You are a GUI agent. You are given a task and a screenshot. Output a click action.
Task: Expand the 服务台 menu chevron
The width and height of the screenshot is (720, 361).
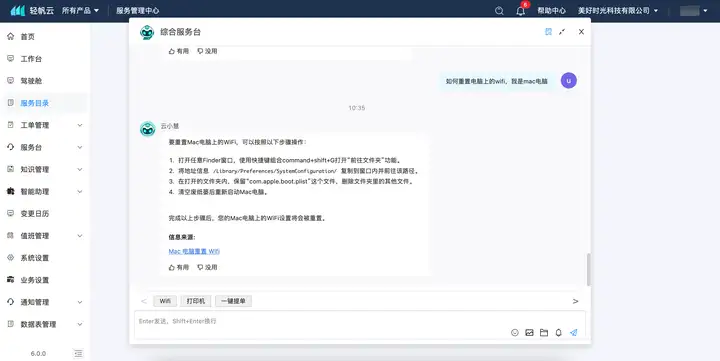80,147
